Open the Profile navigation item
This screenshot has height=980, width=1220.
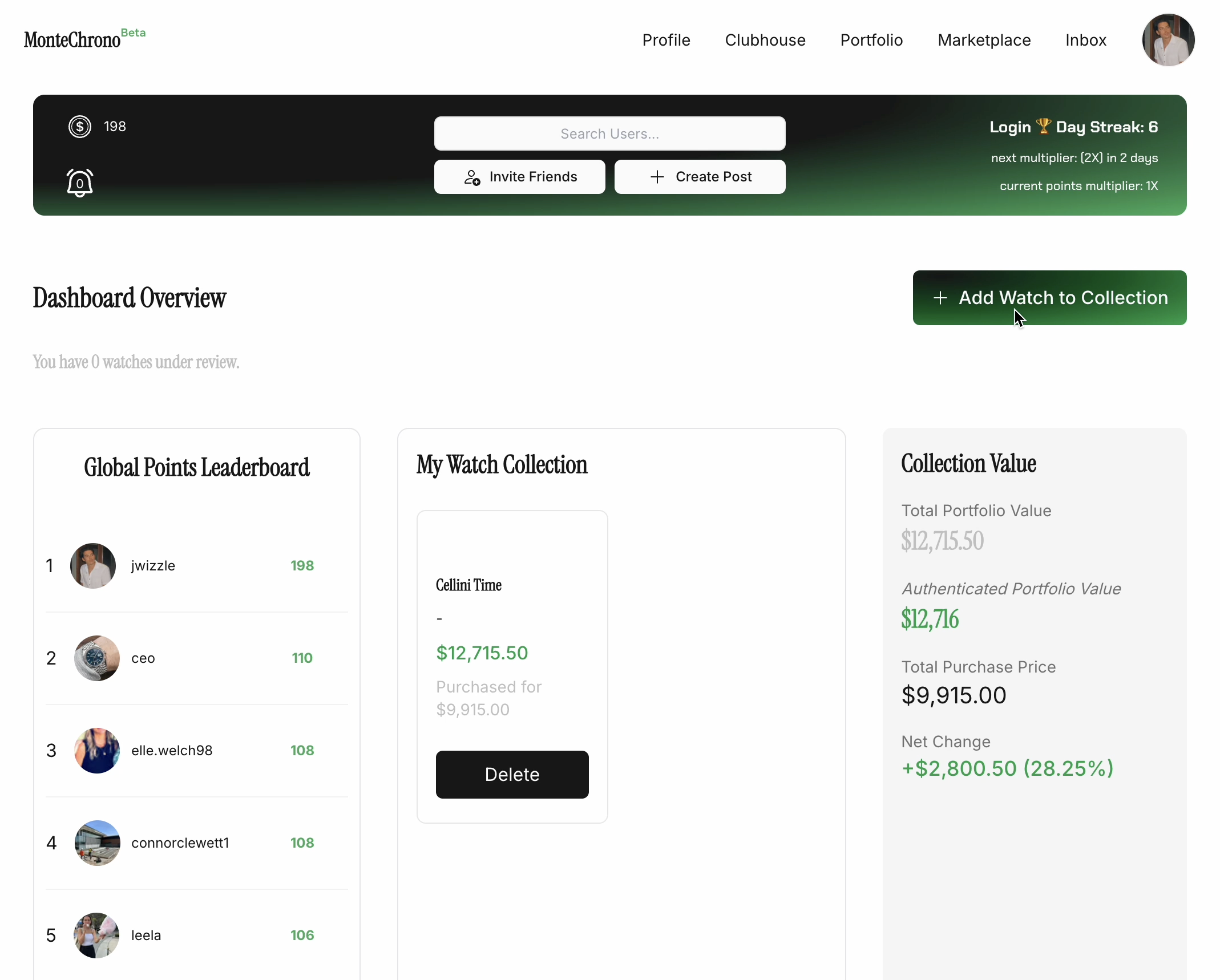tap(666, 40)
